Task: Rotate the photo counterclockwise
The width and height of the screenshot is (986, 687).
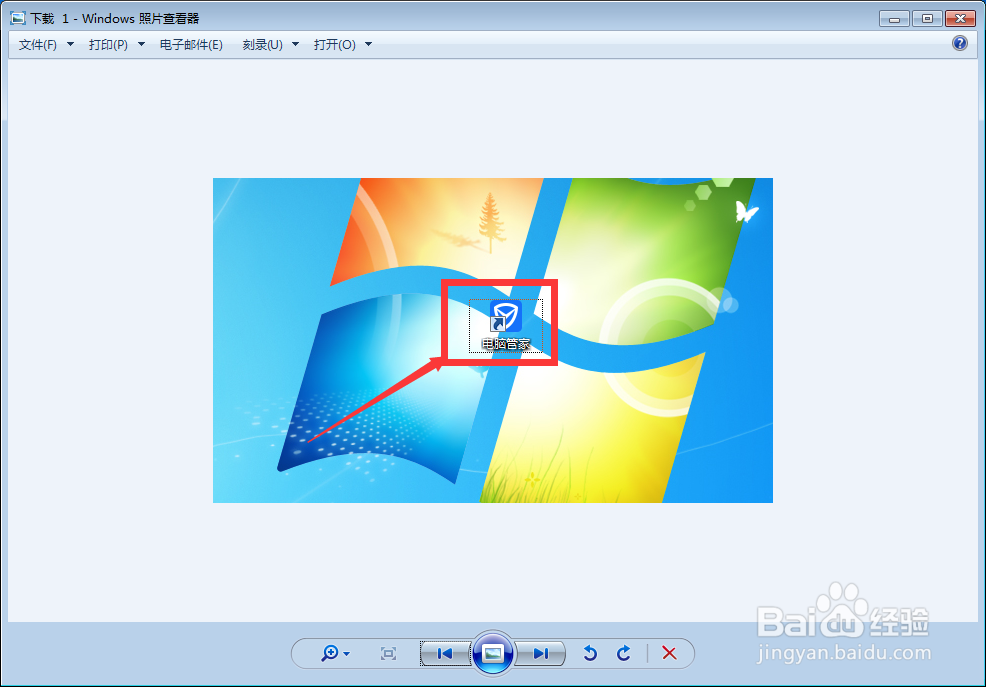Action: tap(590, 654)
